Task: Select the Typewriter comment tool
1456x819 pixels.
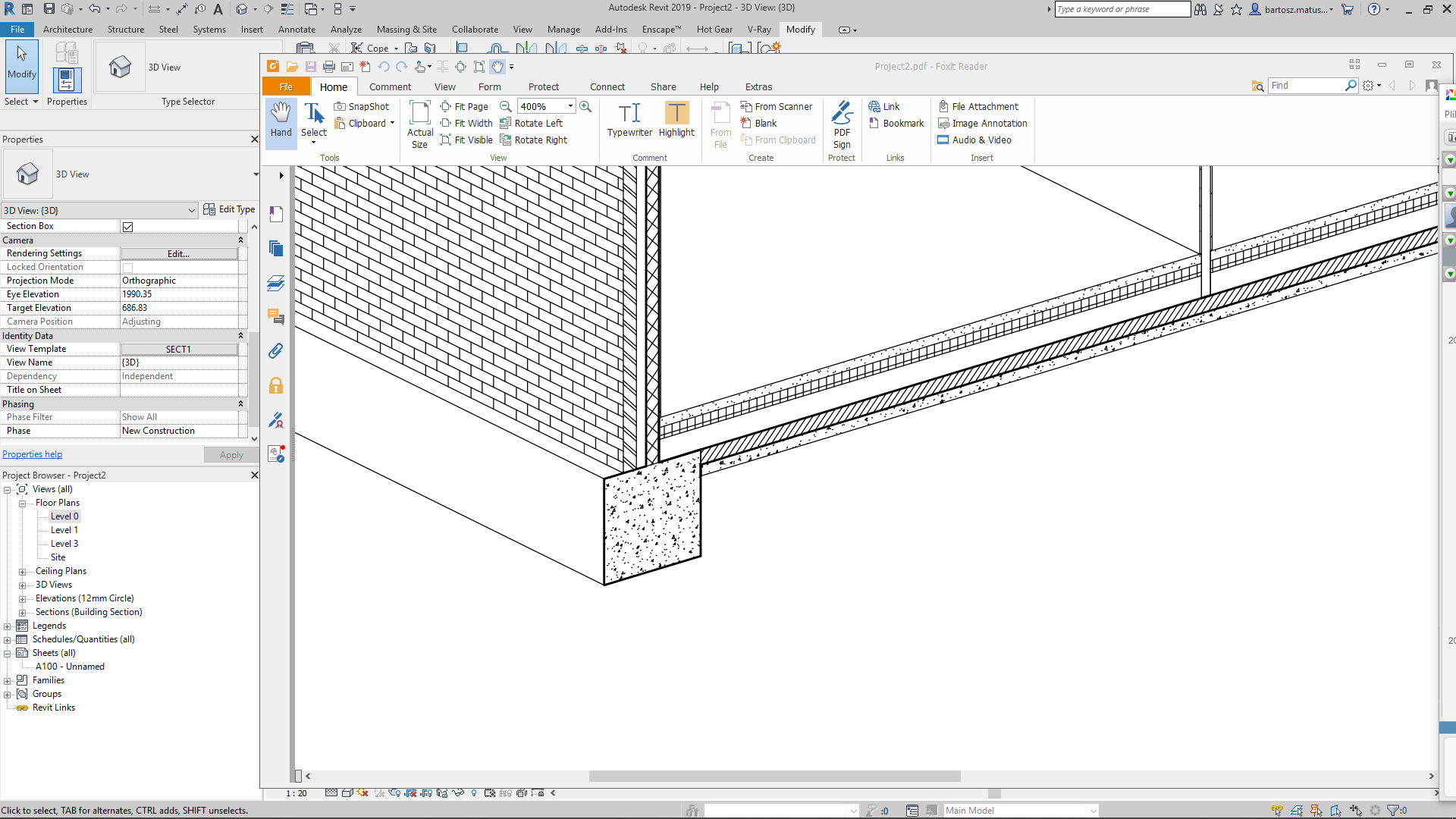Action: pos(629,120)
